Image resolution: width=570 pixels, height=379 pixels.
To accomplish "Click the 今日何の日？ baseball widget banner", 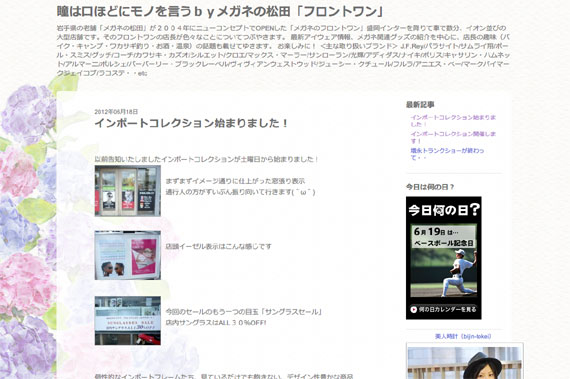I will pyautogui.click(x=443, y=258).
